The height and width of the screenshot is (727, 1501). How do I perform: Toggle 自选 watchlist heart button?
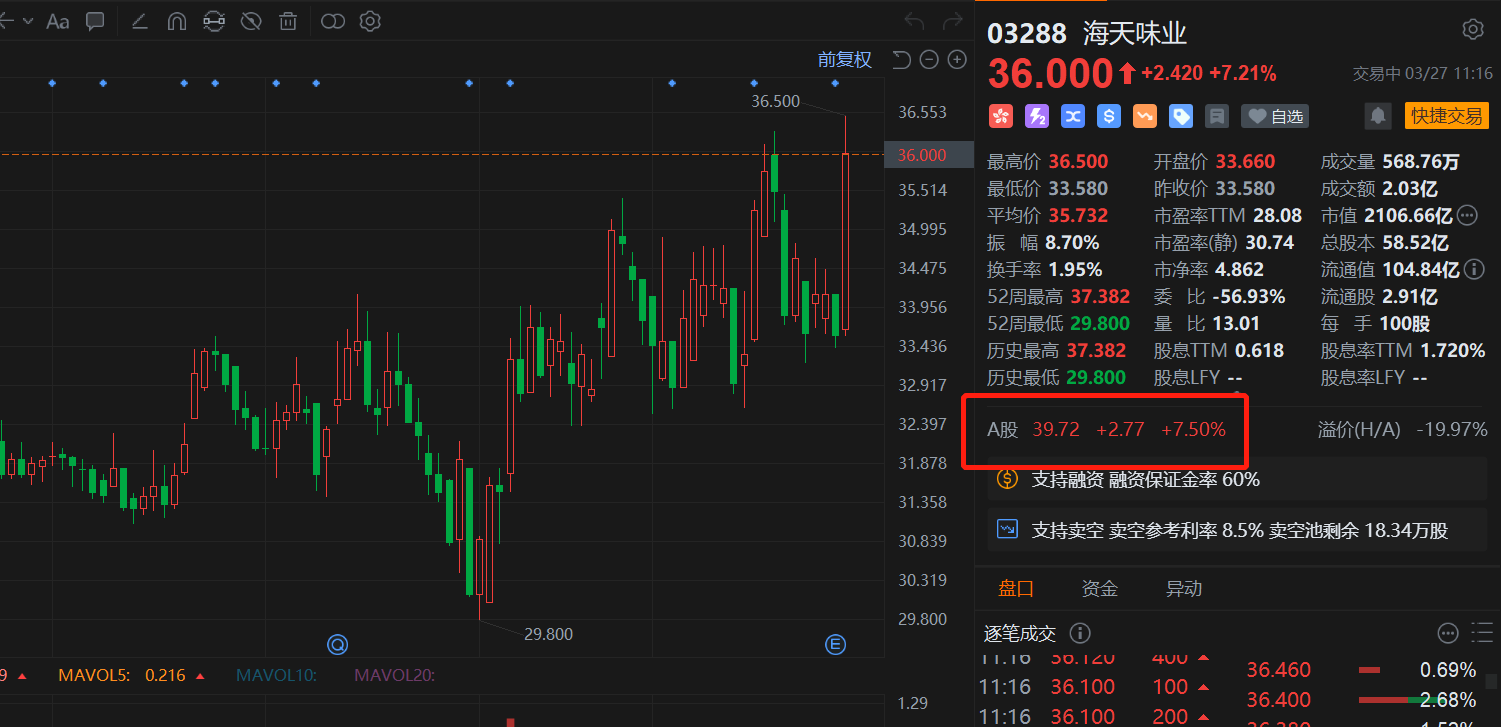(1275, 116)
